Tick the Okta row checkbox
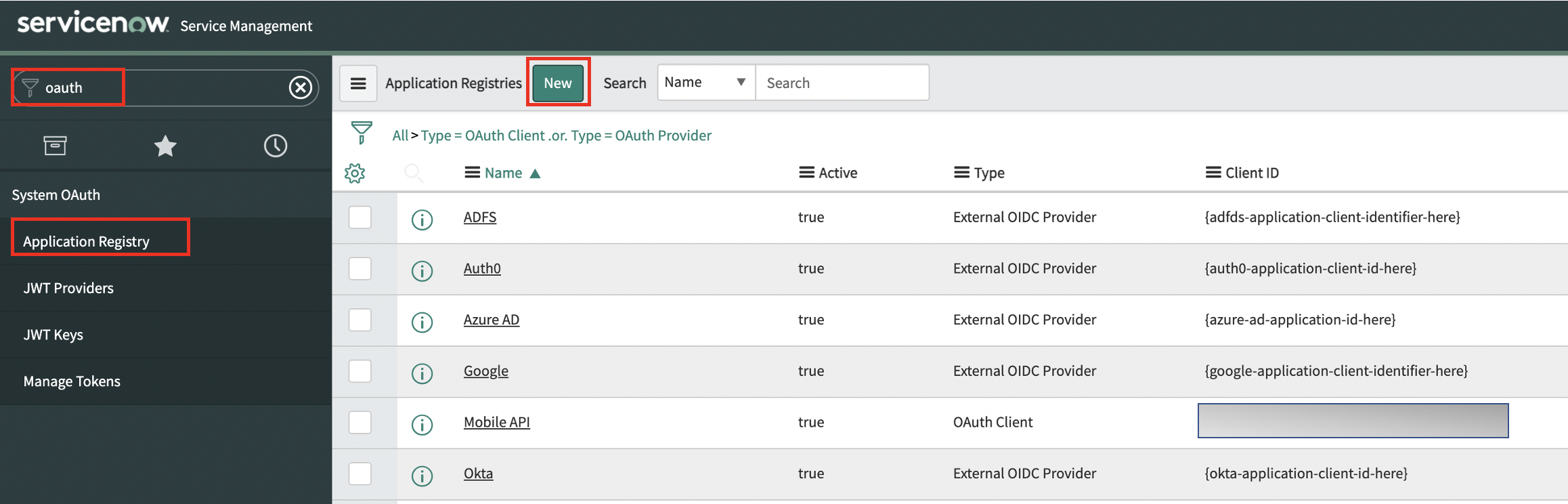The image size is (1568, 504). pyautogui.click(x=360, y=474)
